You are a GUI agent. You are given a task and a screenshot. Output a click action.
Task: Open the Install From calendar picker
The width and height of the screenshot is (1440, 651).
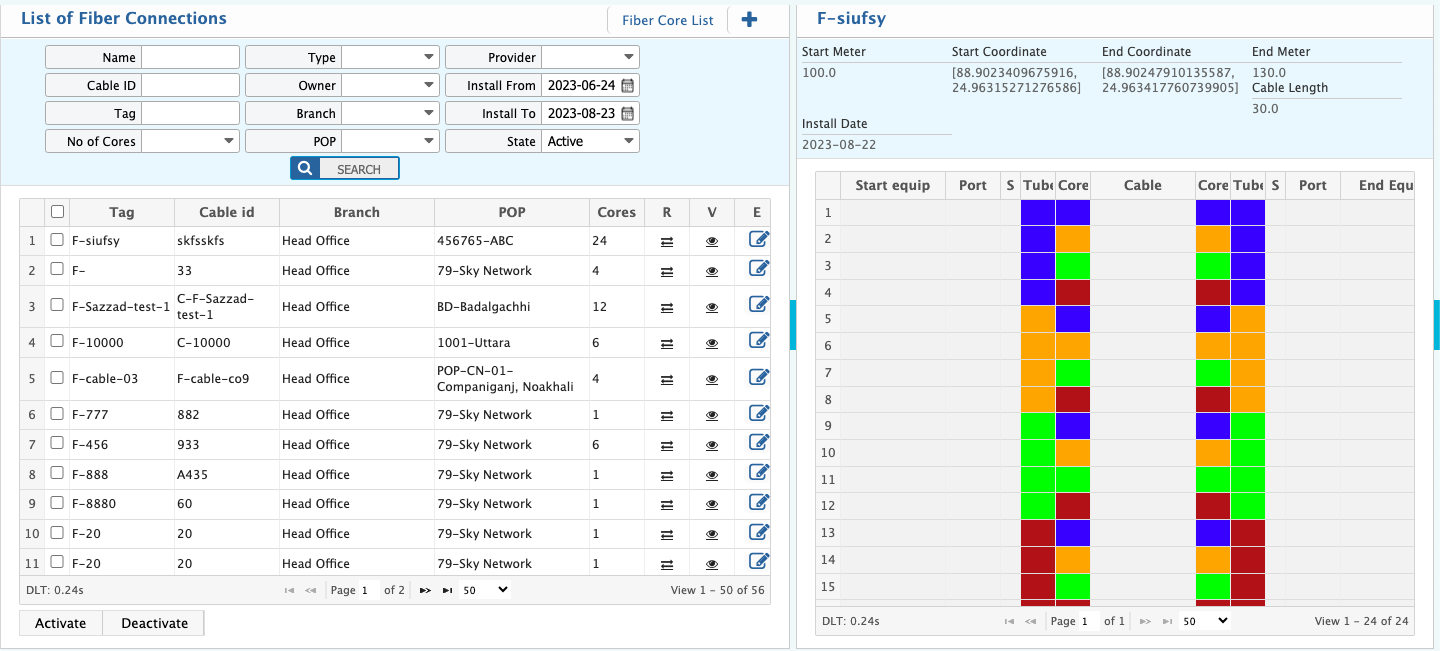(628, 86)
